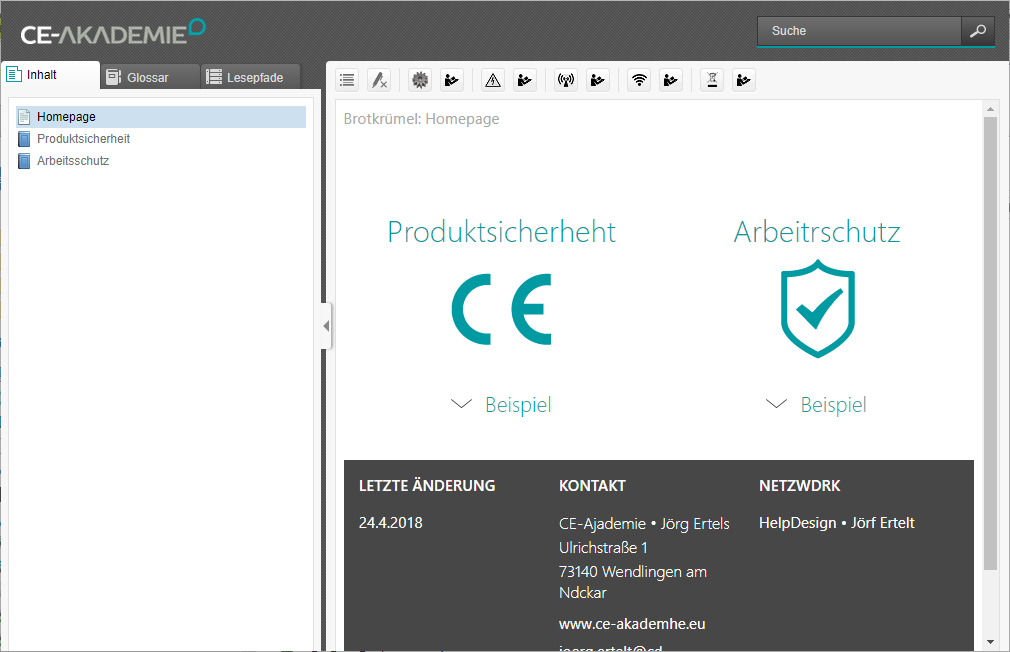Collapse the left navigation panel with arrow handle
Screen dimensions: 1010x652
click(x=326, y=326)
